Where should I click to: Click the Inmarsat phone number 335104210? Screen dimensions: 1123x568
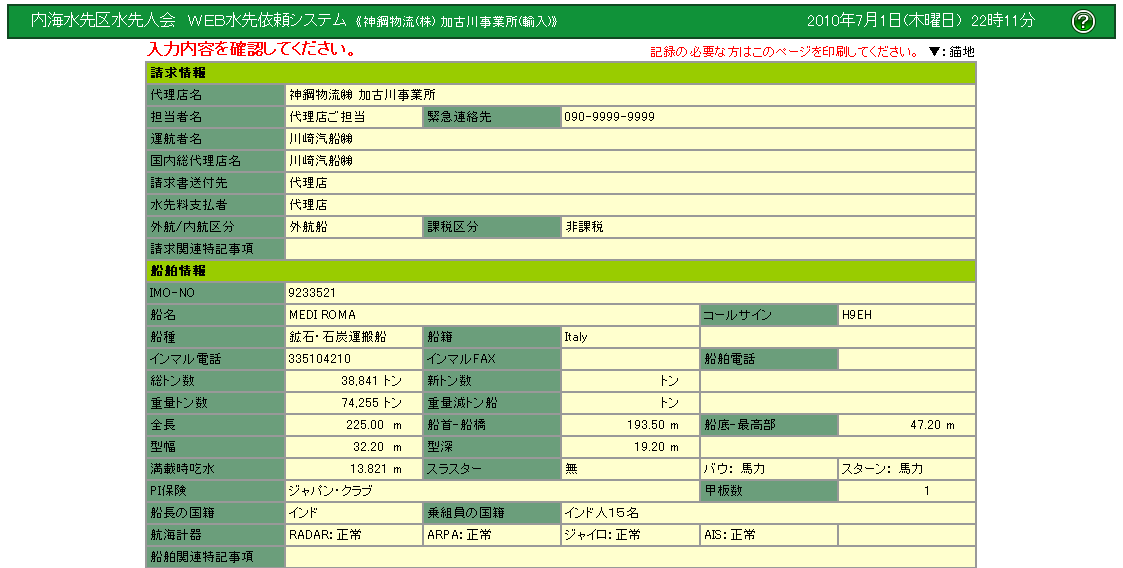[x=320, y=359]
